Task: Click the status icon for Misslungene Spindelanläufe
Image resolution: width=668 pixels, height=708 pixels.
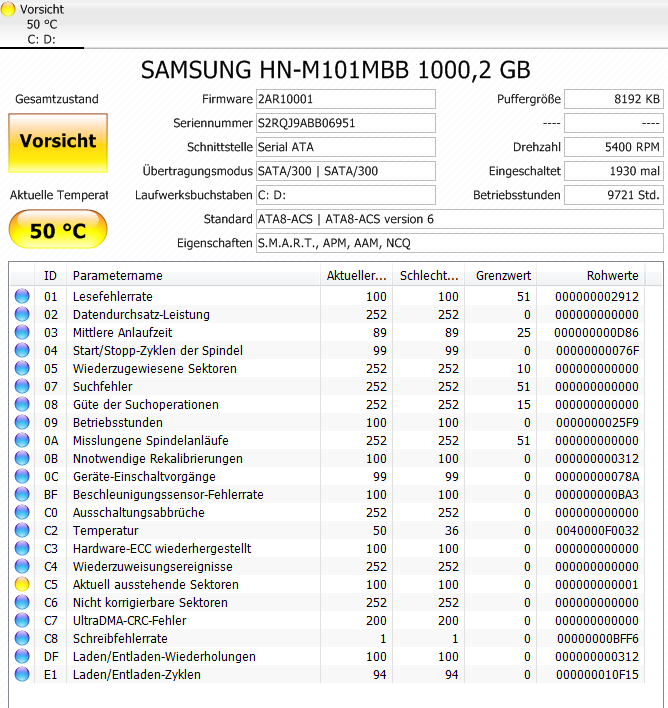Action: click(x=22, y=440)
